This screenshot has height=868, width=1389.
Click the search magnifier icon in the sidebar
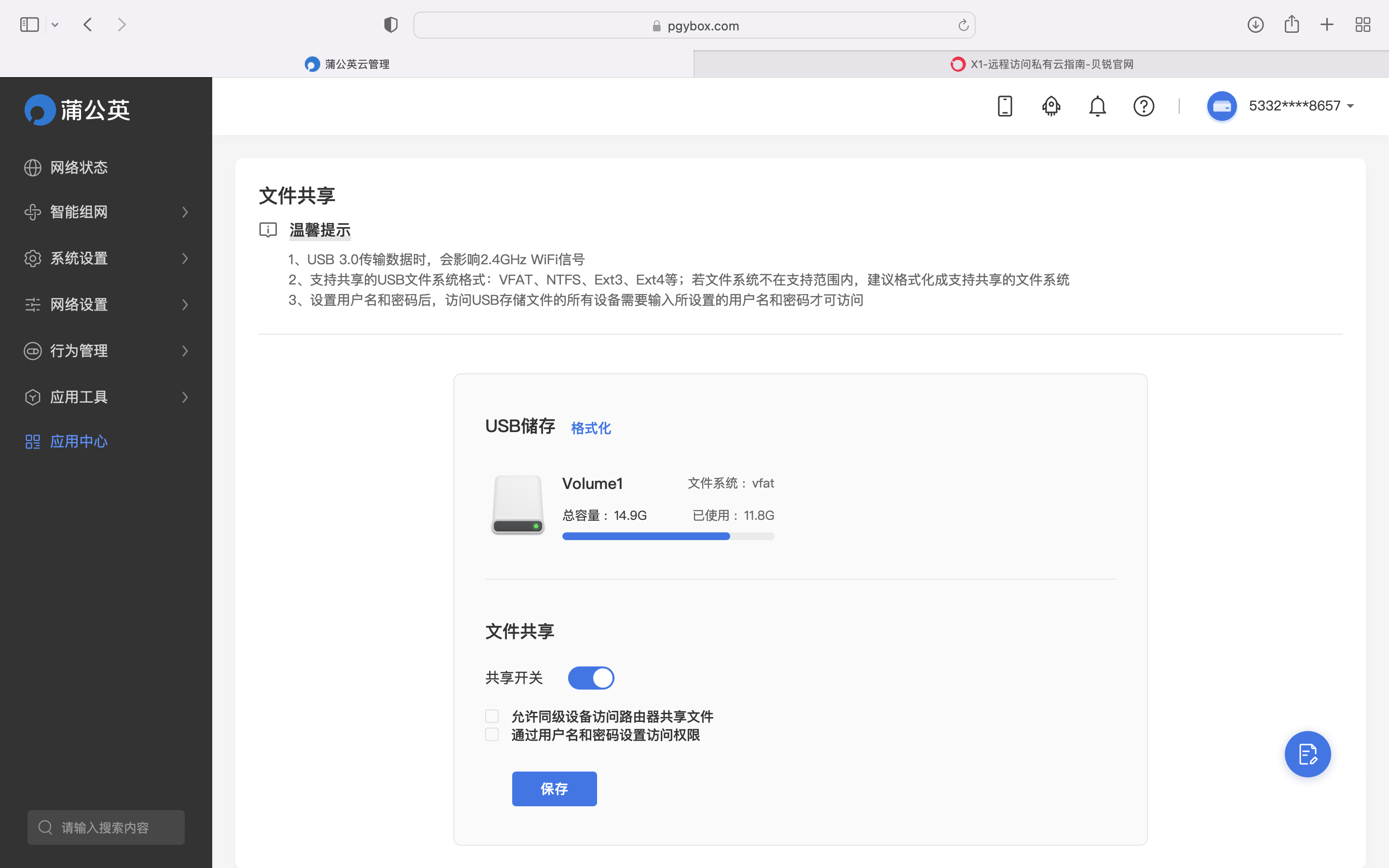[45, 827]
